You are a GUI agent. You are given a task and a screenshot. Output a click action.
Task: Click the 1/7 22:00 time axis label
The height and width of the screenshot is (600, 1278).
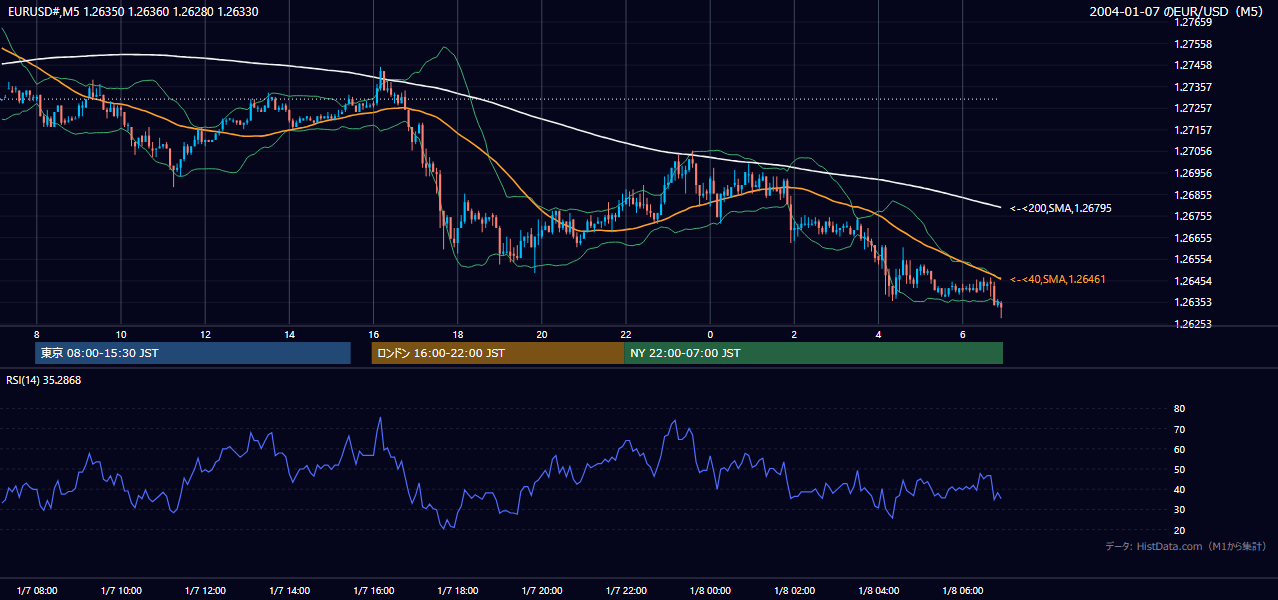tap(626, 590)
